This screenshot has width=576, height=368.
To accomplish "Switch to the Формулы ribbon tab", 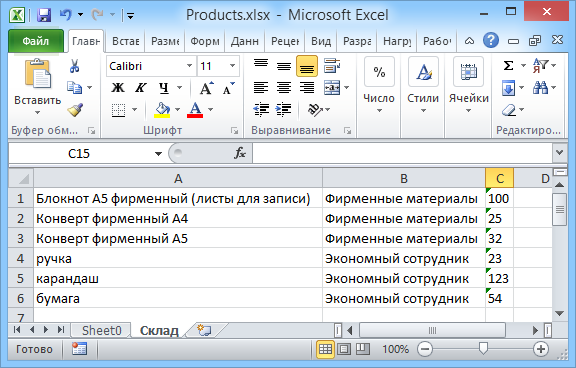I will tap(204, 41).
